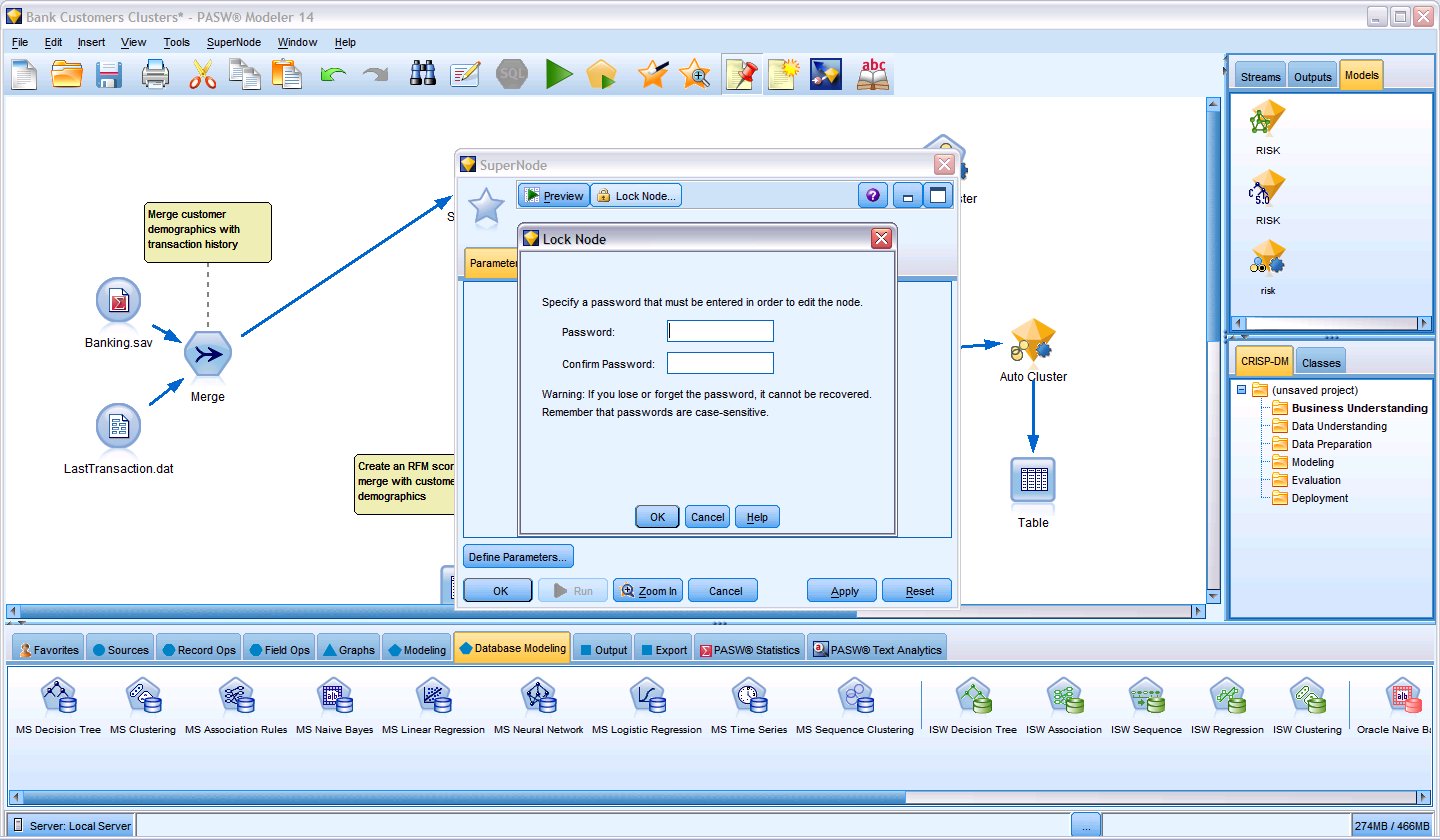Screen dimensions: 1440x840
Task: Click the stream markup arrow icon
Action: tap(826, 75)
